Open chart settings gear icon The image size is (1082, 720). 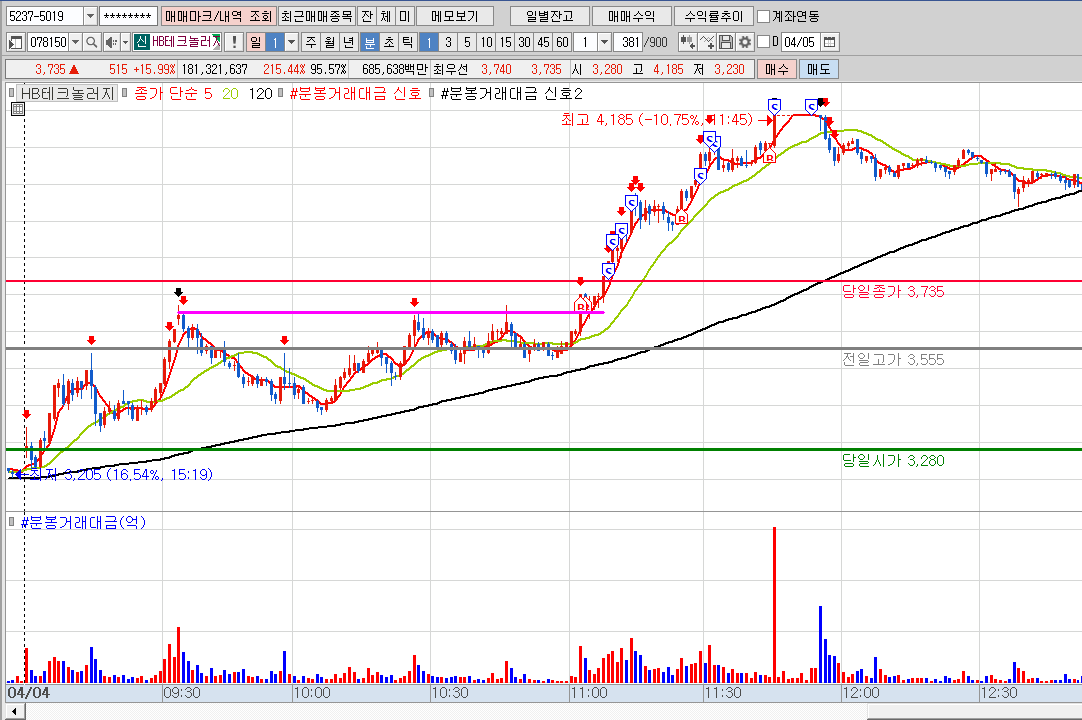(x=745, y=42)
